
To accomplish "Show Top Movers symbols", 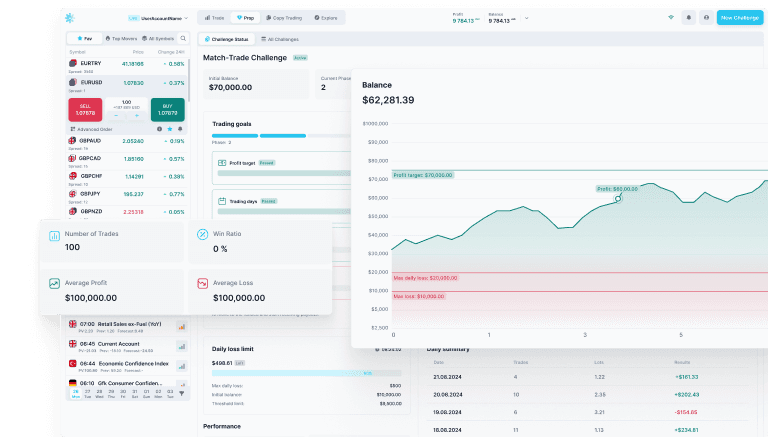I will (121, 38).
